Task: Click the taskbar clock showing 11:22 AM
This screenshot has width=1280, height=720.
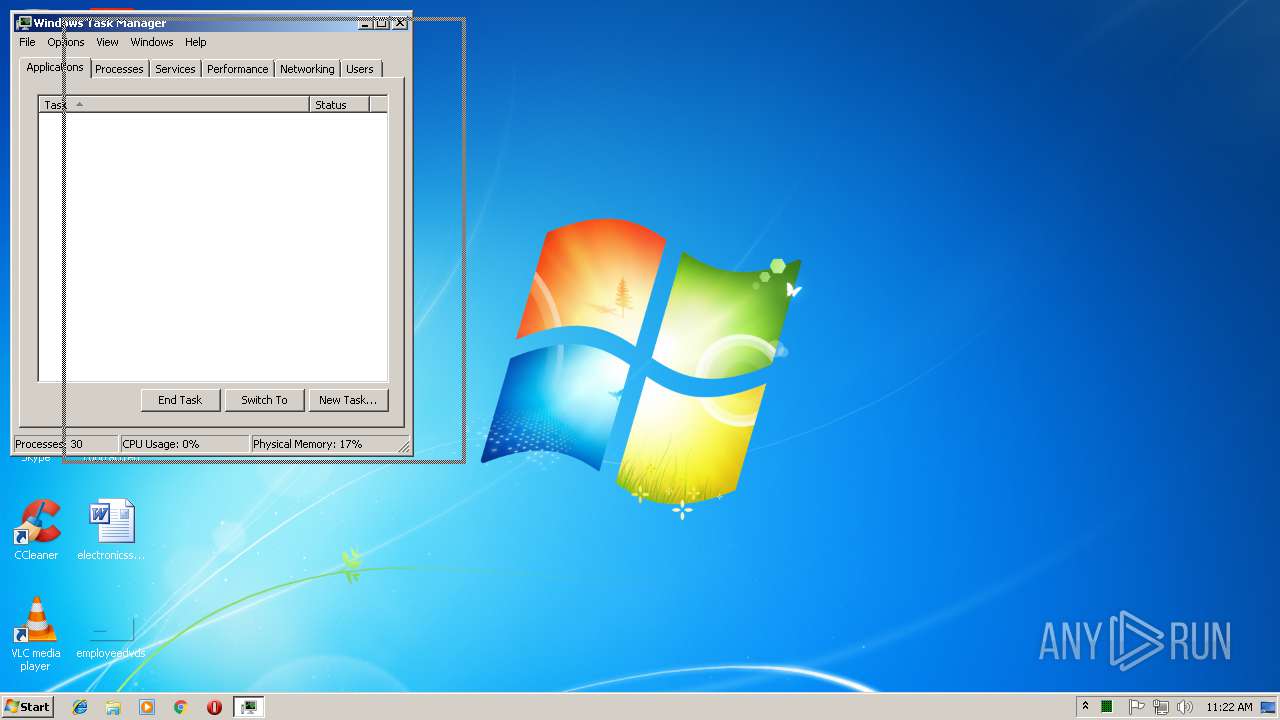Action: [x=1229, y=707]
